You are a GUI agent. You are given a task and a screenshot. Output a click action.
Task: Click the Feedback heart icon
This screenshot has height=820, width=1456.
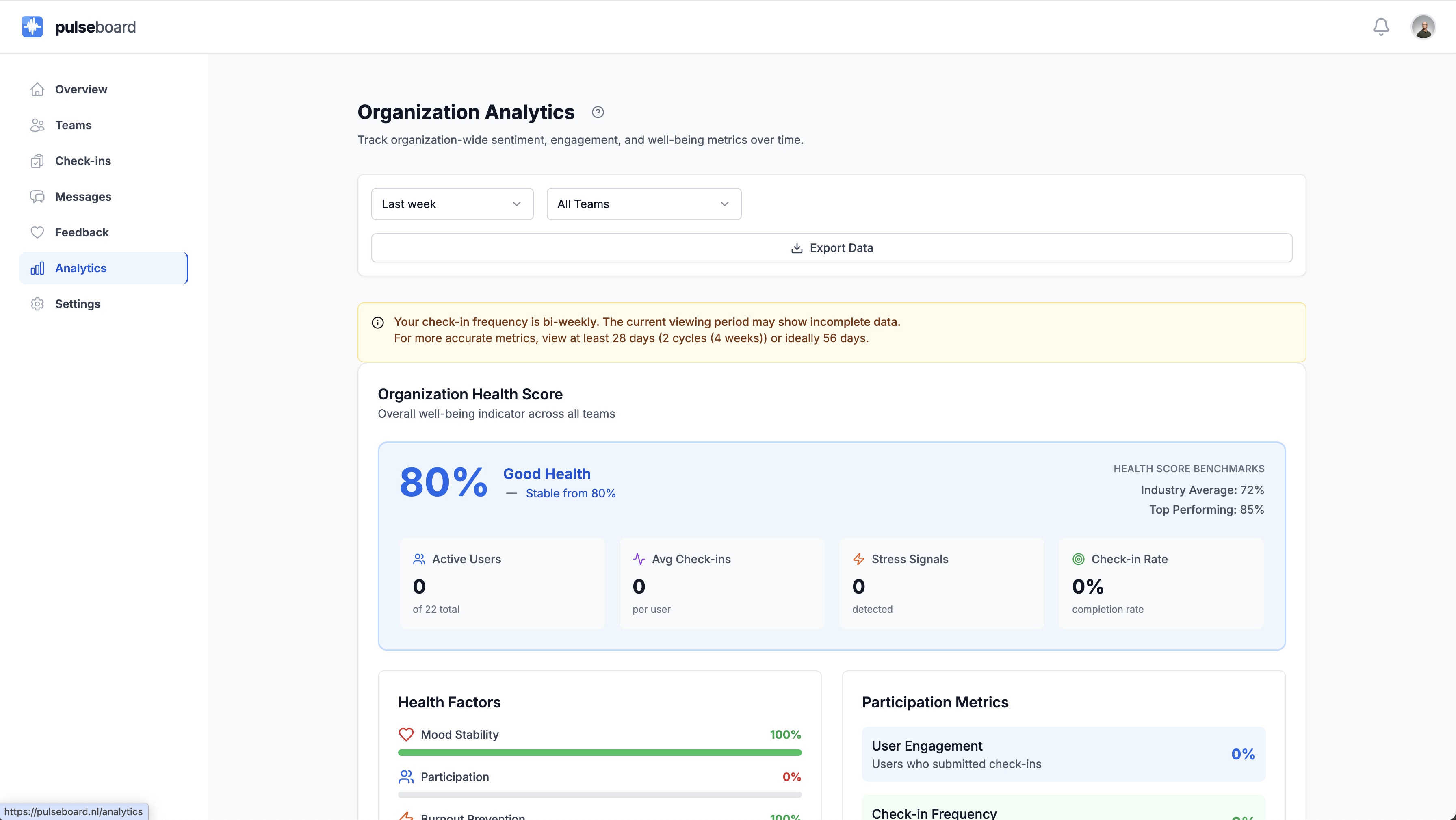pyautogui.click(x=37, y=232)
